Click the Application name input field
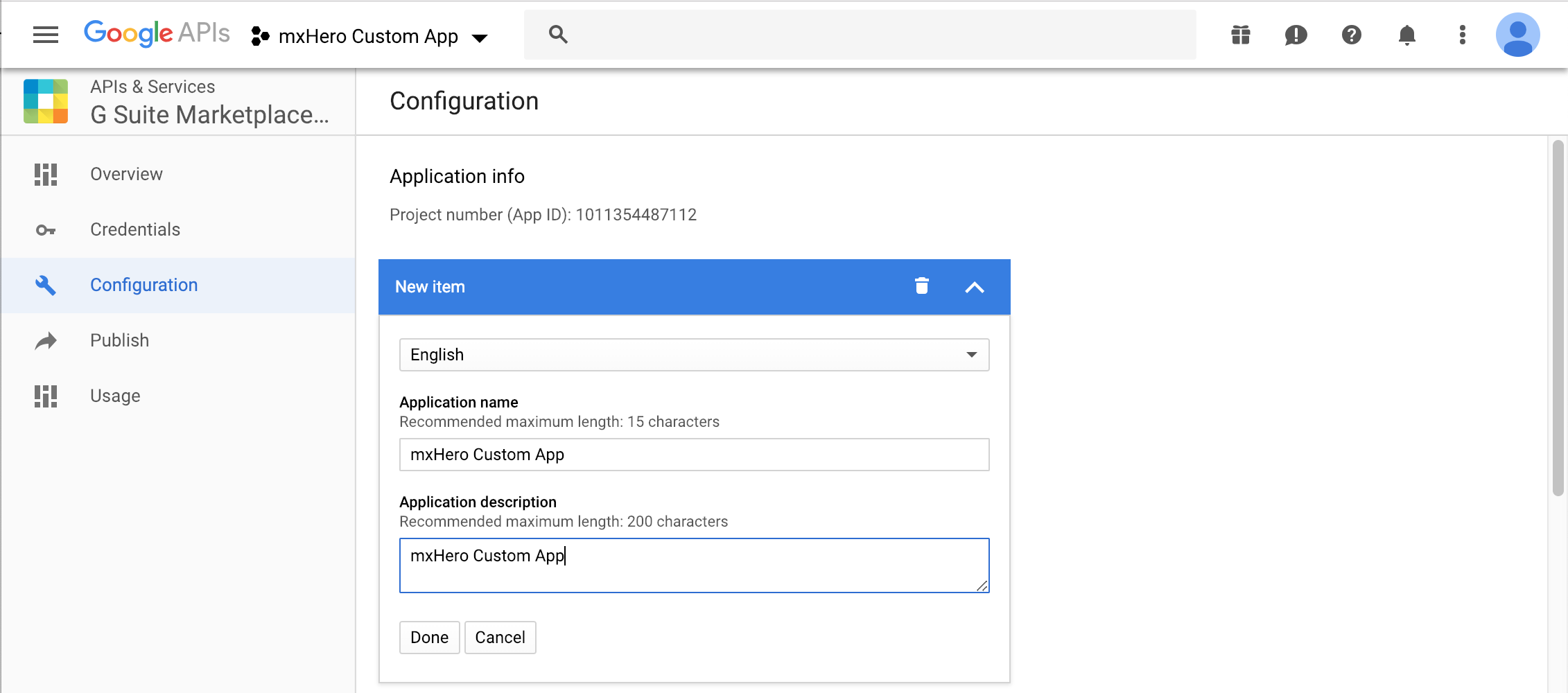1568x693 pixels. [695, 455]
